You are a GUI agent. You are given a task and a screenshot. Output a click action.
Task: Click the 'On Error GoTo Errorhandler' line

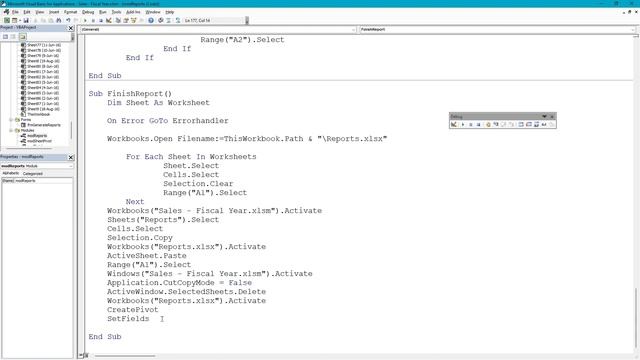coord(168,121)
